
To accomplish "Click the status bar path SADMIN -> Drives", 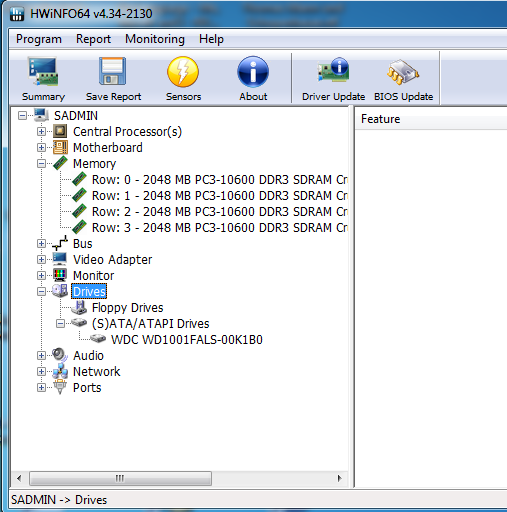I will (x=59, y=500).
